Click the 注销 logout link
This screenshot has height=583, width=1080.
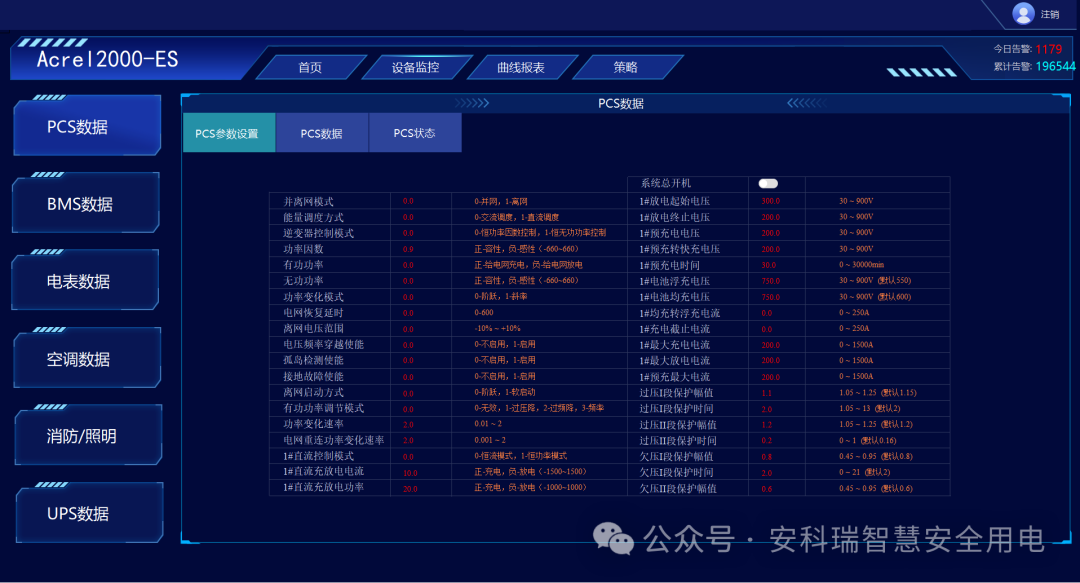click(x=1050, y=14)
